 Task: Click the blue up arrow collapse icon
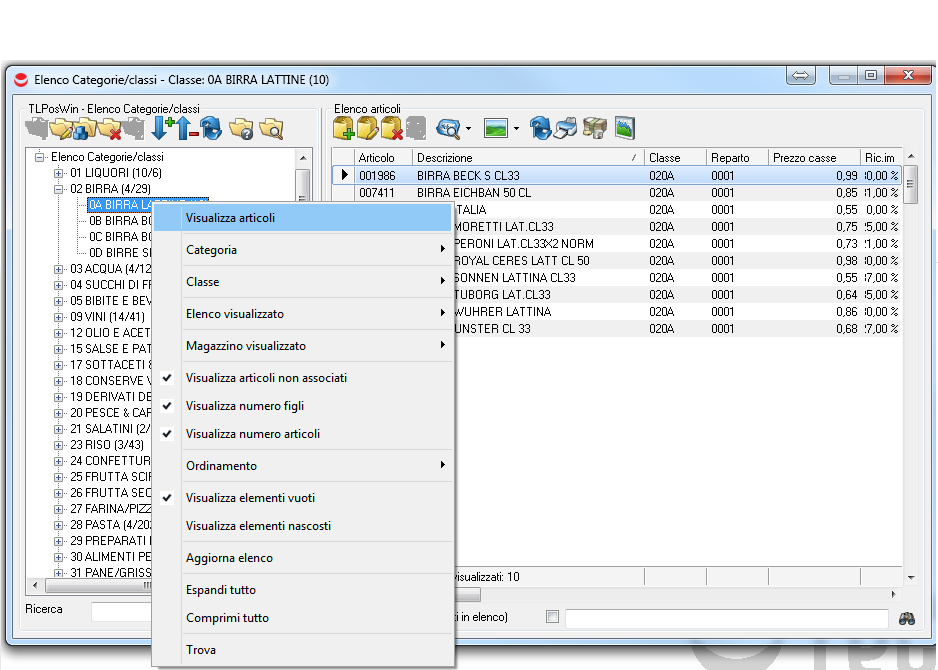coord(185,128)
